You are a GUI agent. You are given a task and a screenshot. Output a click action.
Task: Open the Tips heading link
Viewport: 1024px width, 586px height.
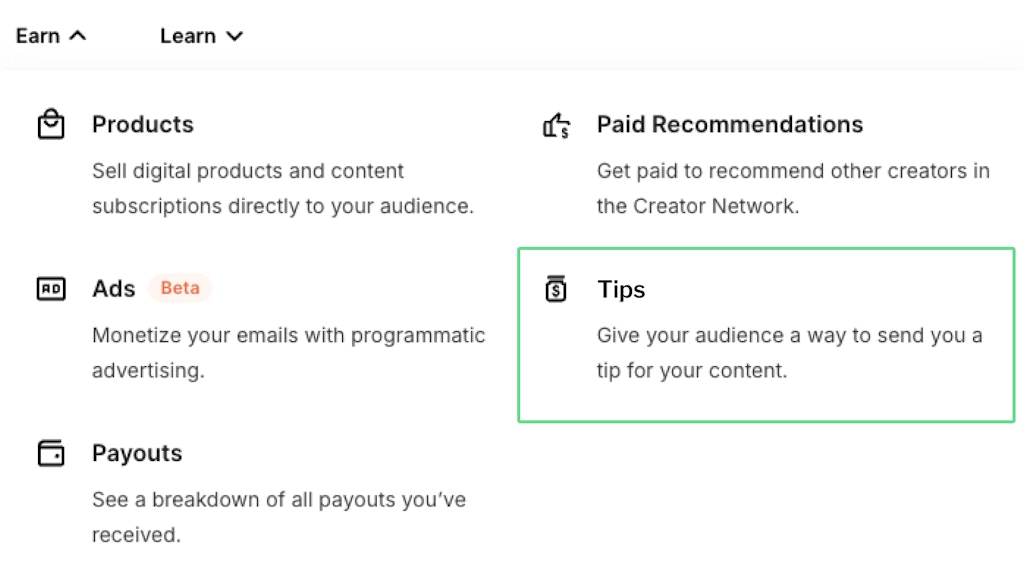(621, 290)
